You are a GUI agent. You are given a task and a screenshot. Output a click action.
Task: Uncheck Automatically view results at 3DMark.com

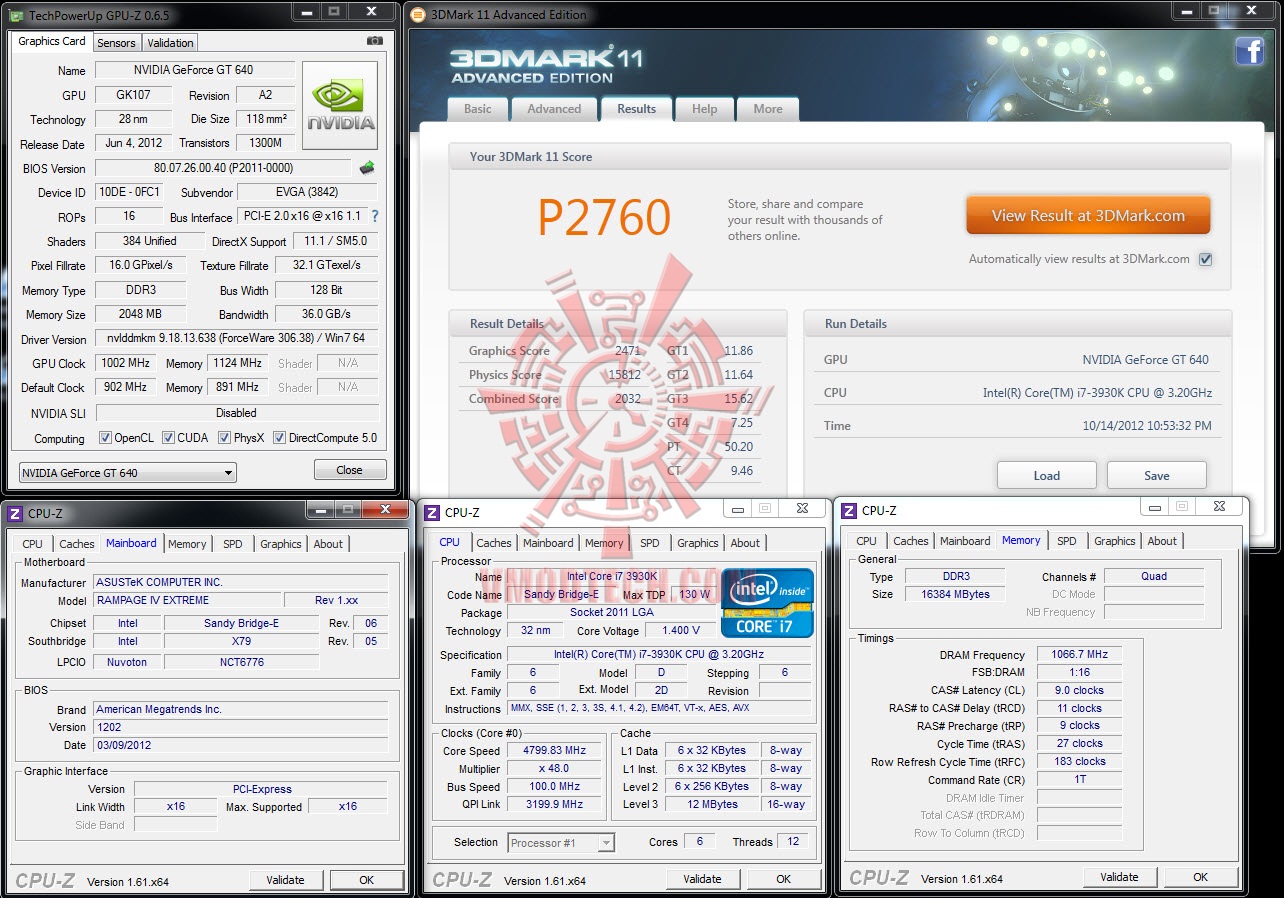click(x=1206, y=259)
